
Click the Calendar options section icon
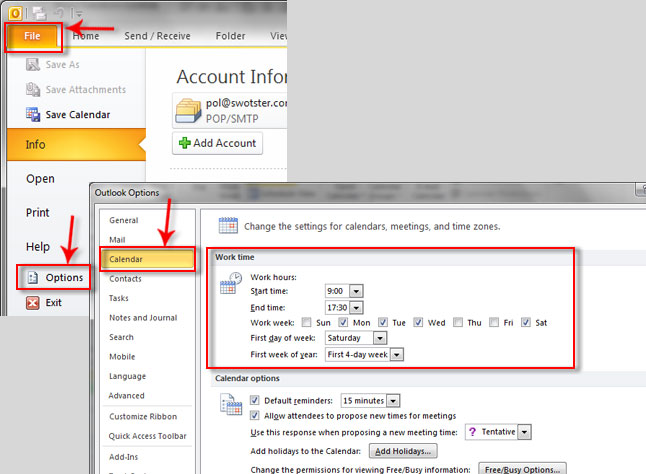click(231, 404)
